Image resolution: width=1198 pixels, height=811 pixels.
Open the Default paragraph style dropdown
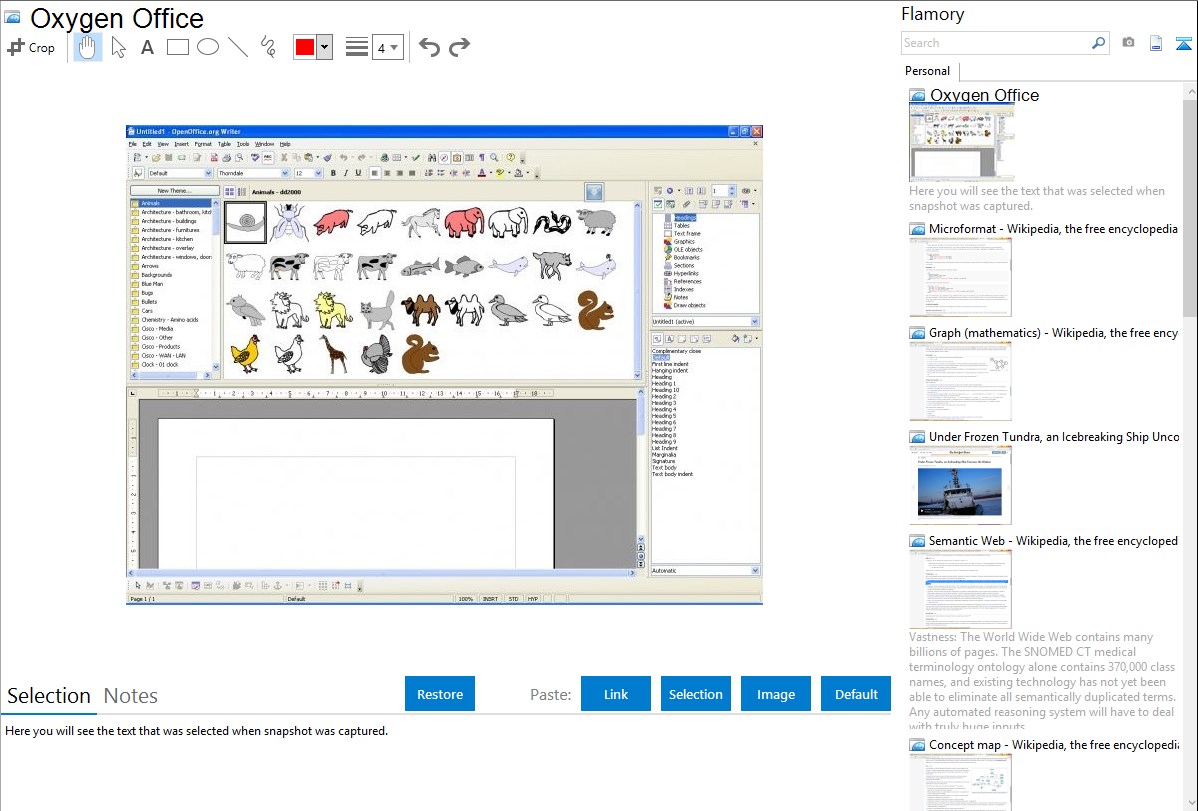tap(208, 174)
